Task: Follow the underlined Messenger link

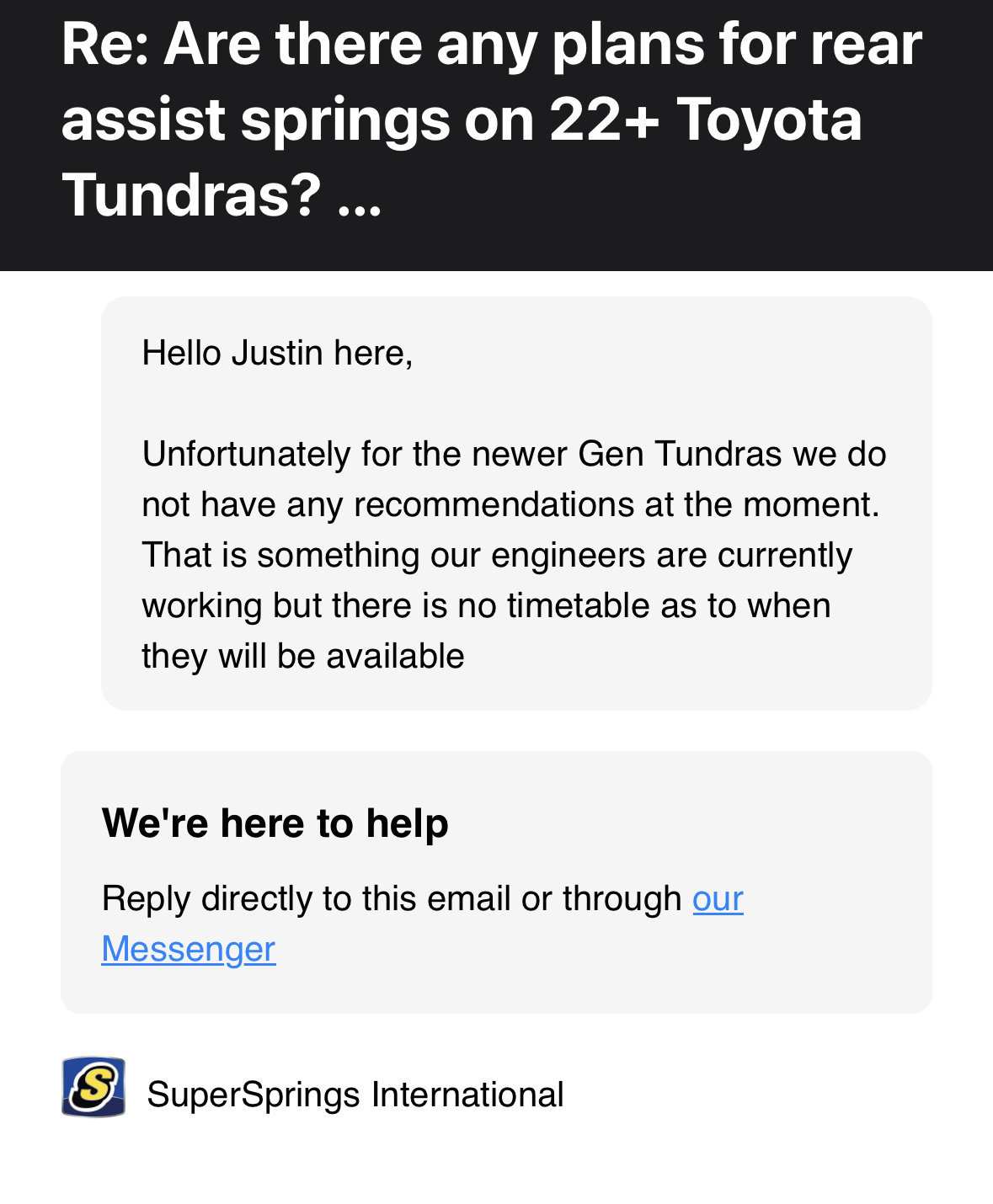Action: pyautogui.click(x=189, y=949)
